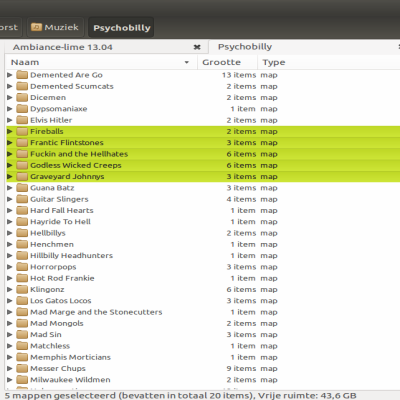Select the Godless Wicked Creeps row
Image resolution: width=400 pixels, height=400 pixels.
click(203, 165)
